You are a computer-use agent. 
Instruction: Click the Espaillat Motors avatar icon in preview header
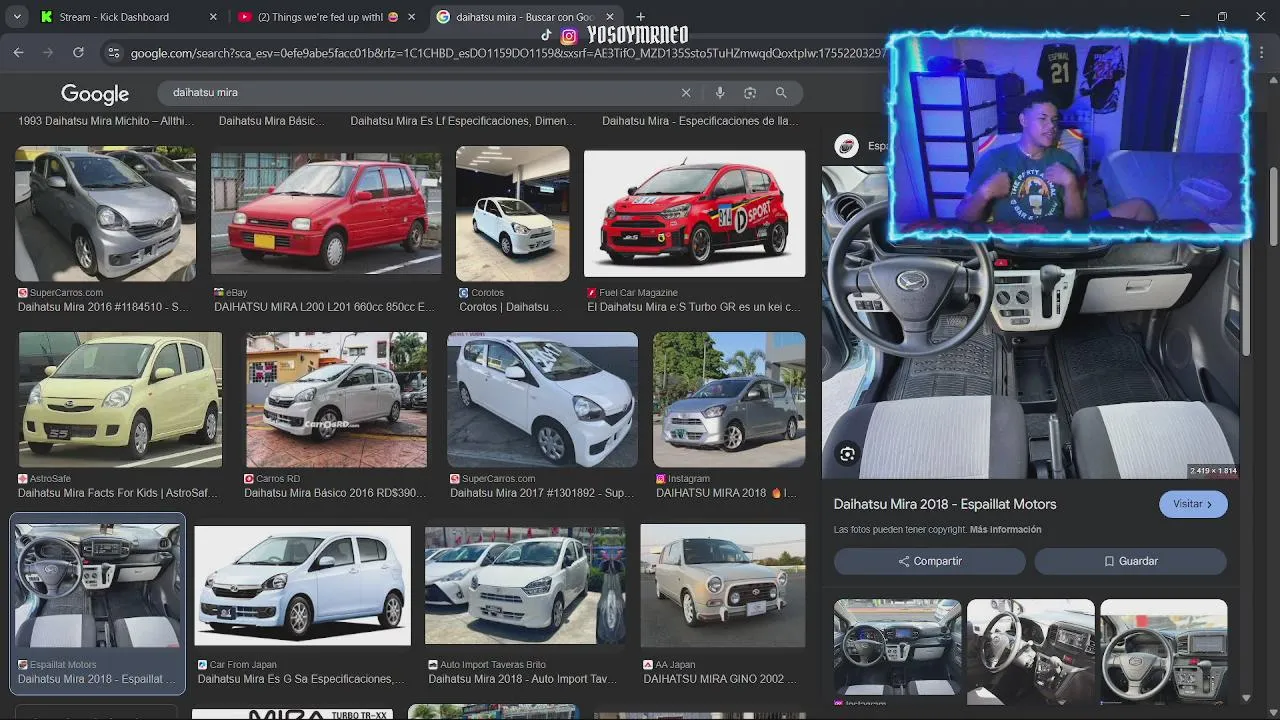847,146
